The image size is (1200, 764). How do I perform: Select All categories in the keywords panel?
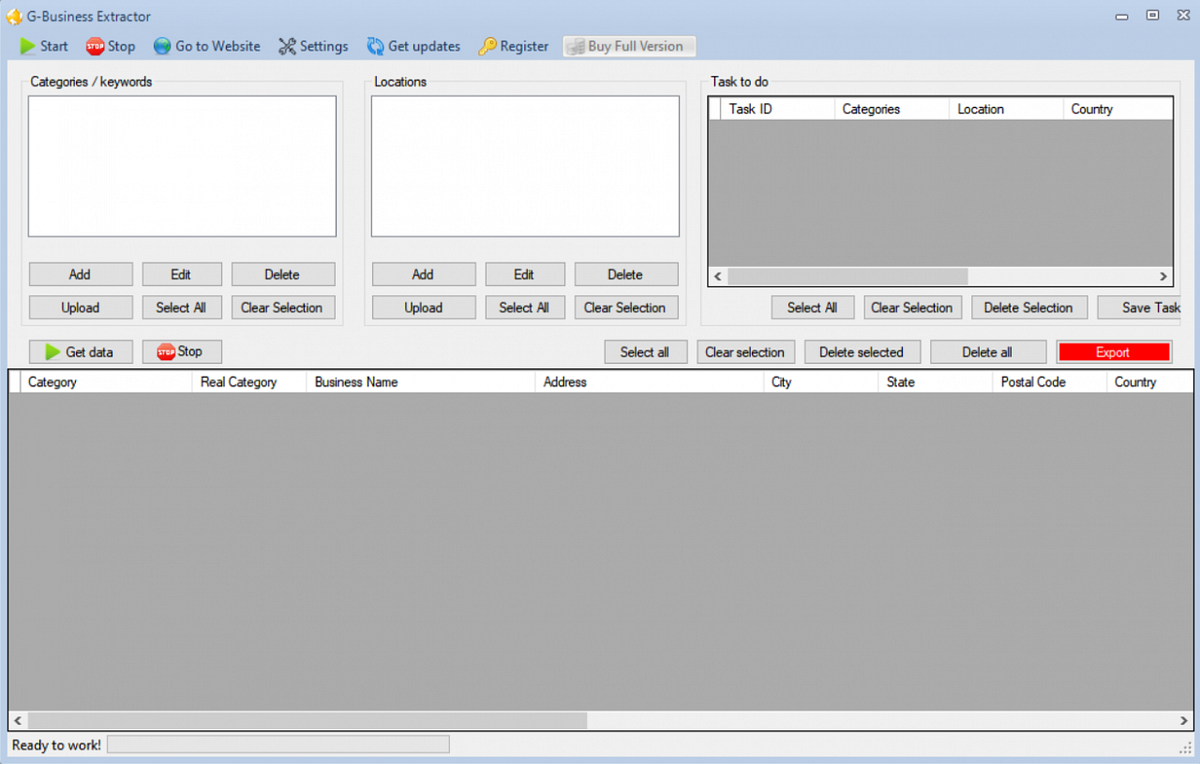pos(181,307)
